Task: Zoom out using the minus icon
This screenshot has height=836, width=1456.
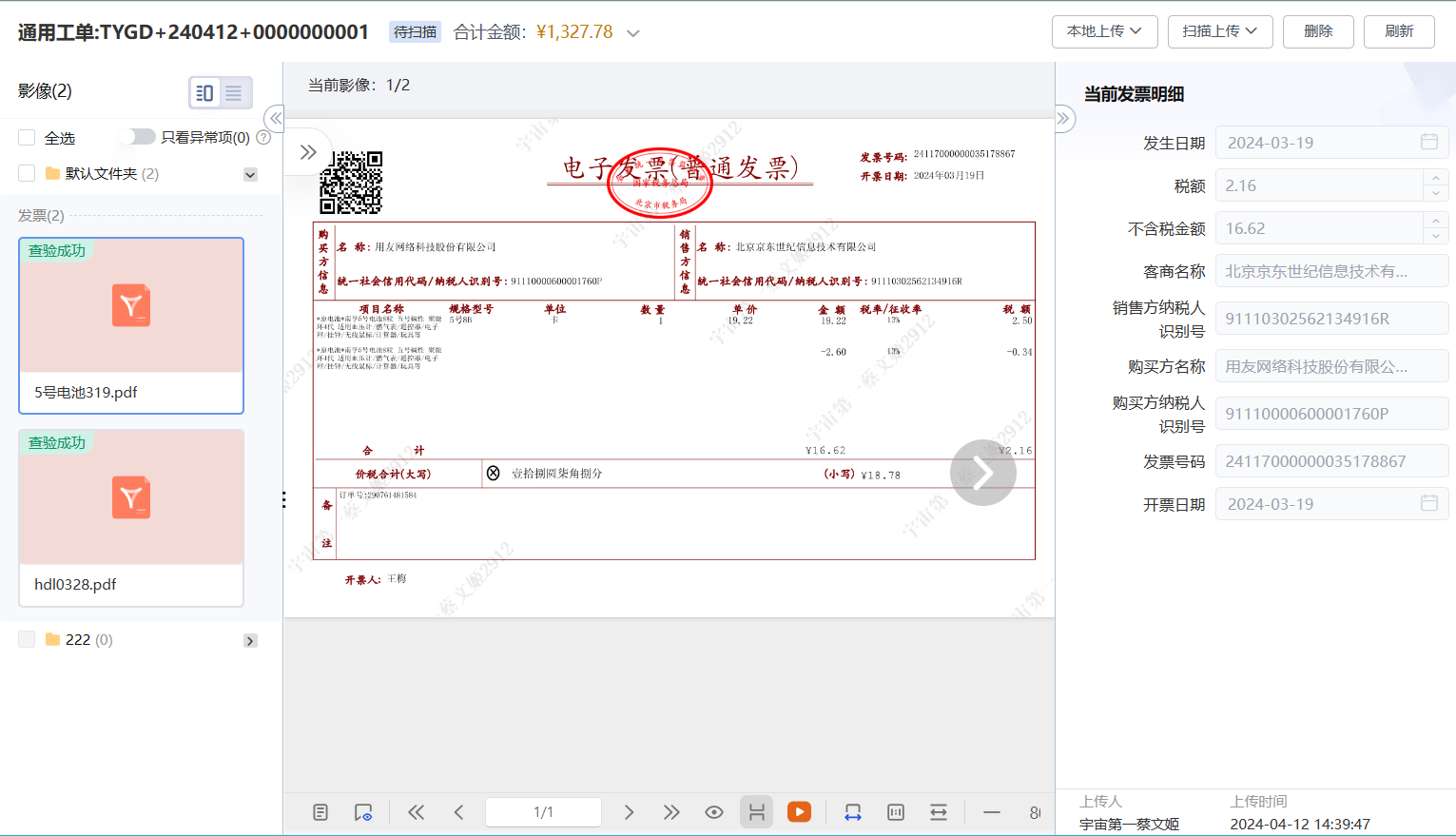Action: click(x=991, y=812)
